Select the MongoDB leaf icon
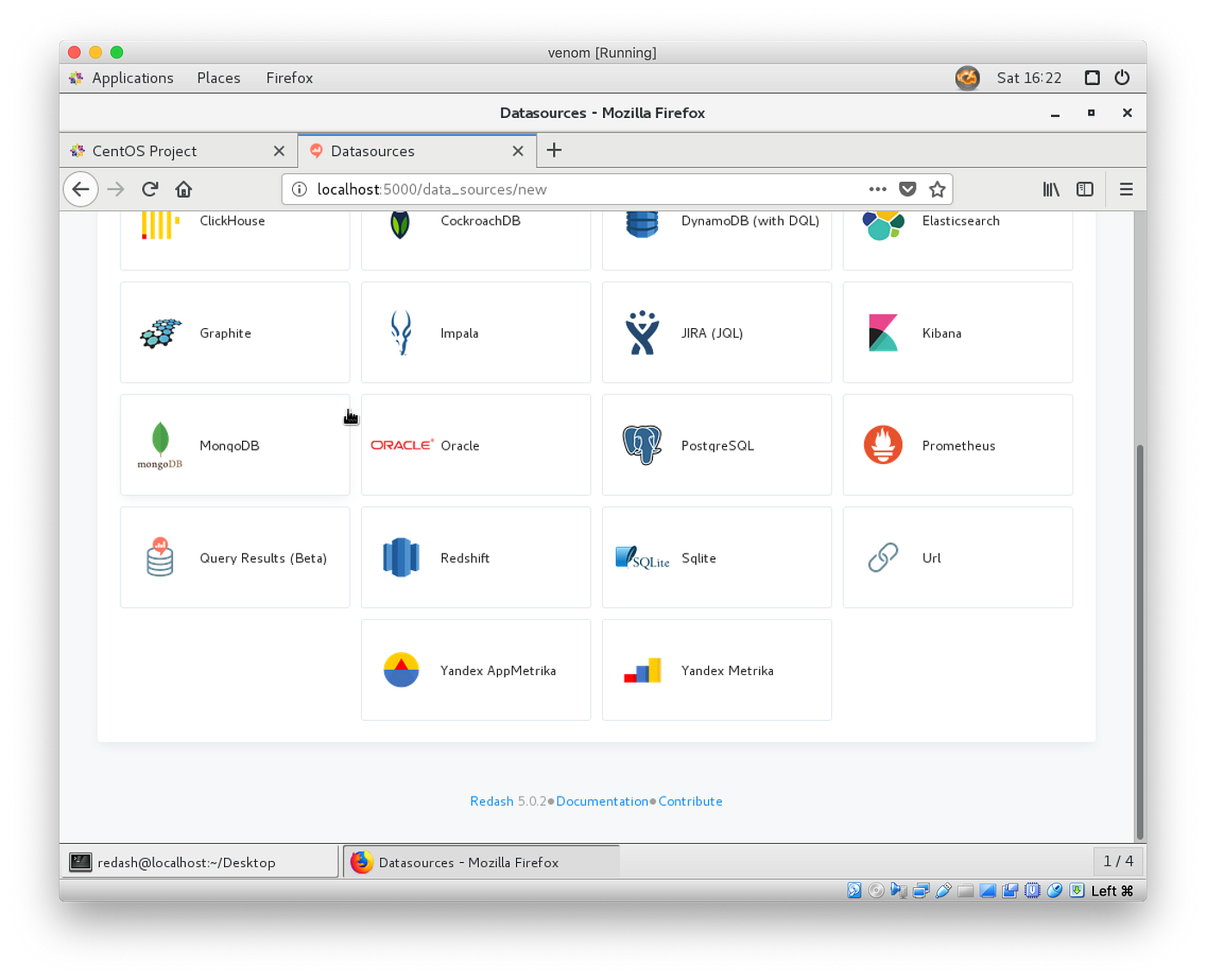This screenshot has width=1206, height=980. point(160,445)
